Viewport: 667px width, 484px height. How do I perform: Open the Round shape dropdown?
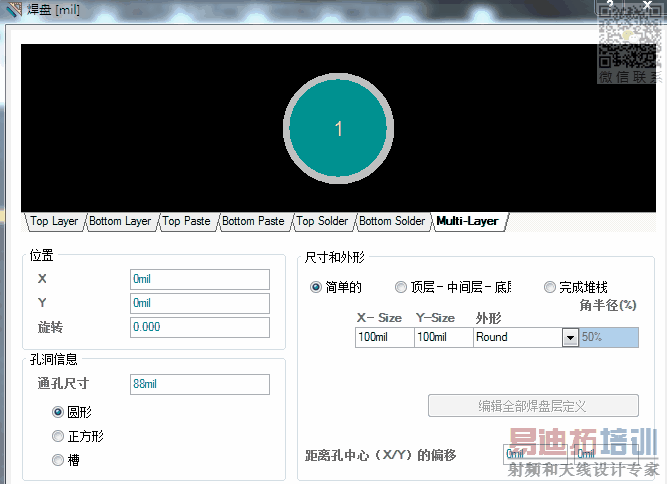(x=570, y=338)
